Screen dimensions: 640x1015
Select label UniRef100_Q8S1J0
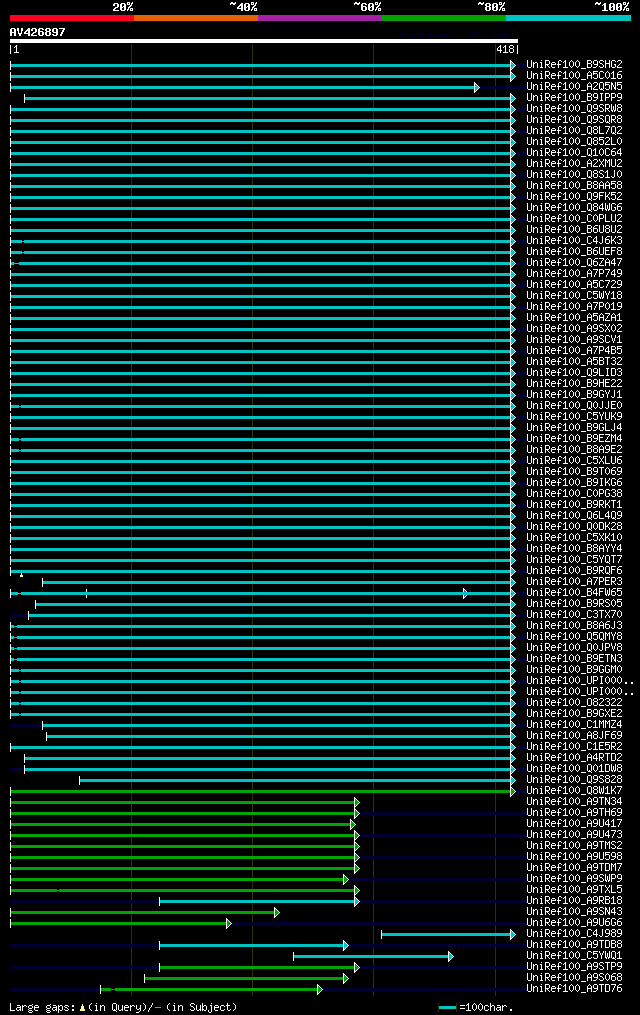point(574,175)
